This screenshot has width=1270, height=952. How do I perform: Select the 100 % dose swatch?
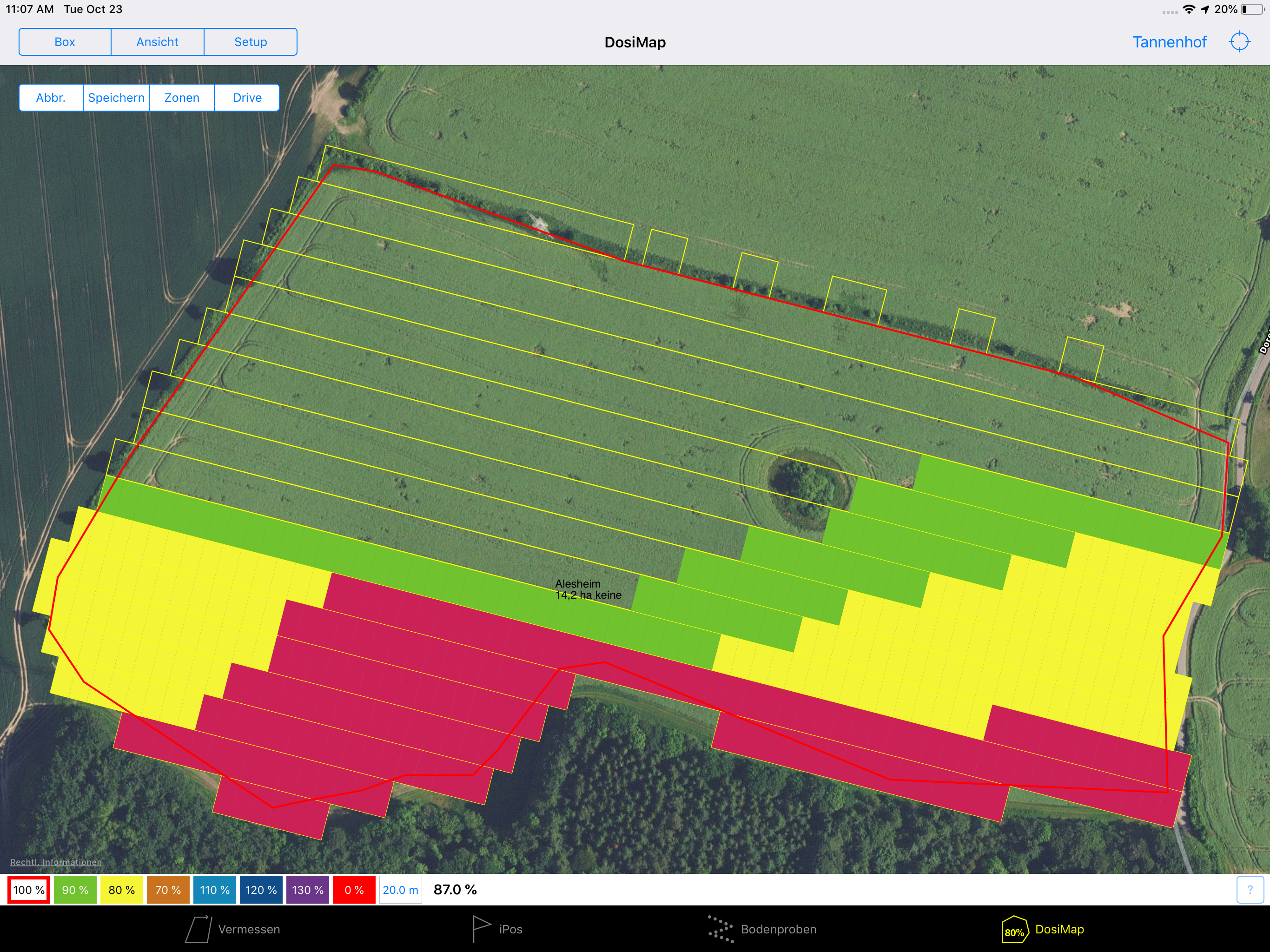tap(29, 889)
